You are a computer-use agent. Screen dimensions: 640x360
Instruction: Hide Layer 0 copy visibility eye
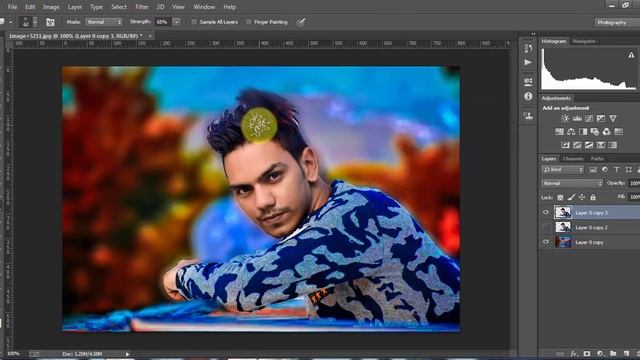[546, 242]
